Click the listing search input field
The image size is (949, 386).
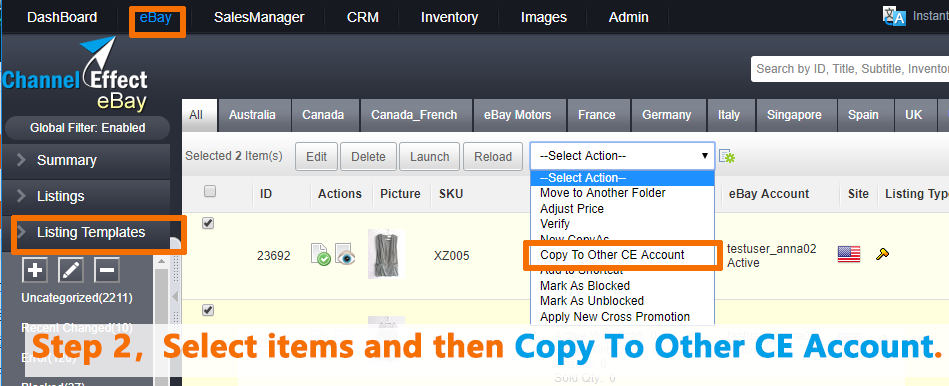coord(850,69)
